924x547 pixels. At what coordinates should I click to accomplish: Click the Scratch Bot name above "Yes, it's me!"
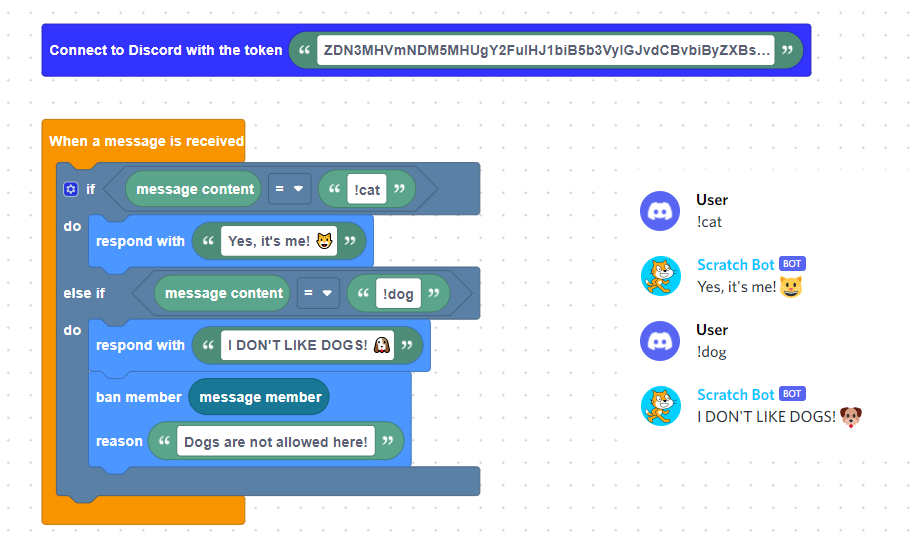point(735,265)
